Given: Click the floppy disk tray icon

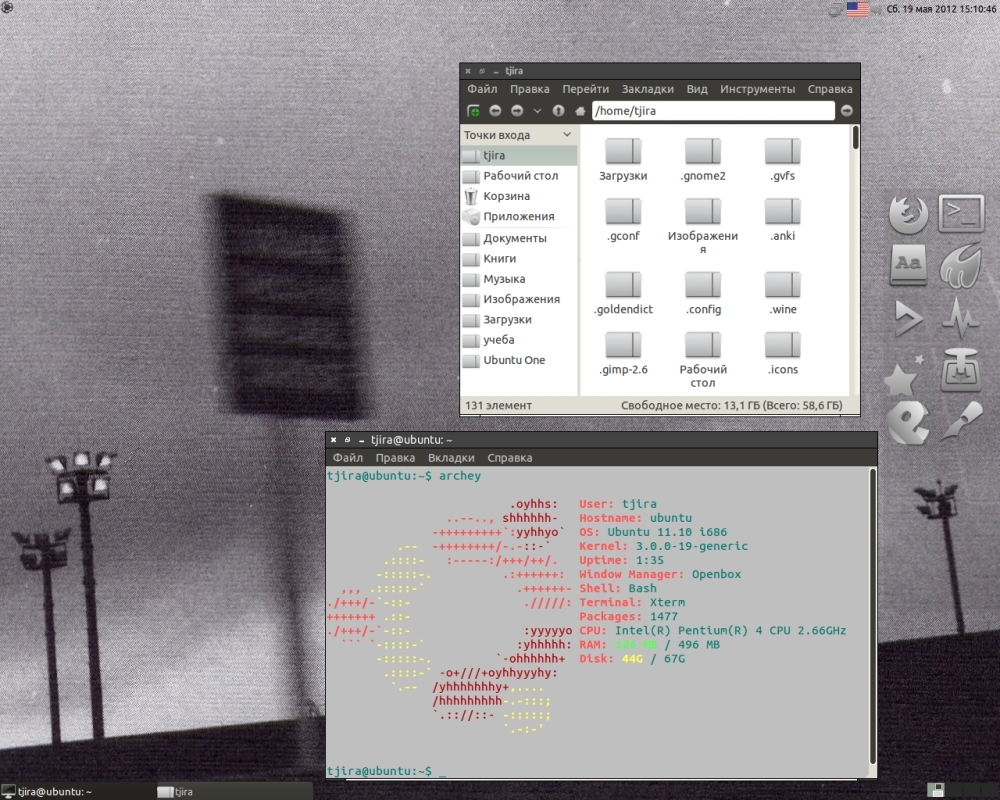Looking at the screenshot, I should pos(936,791).
